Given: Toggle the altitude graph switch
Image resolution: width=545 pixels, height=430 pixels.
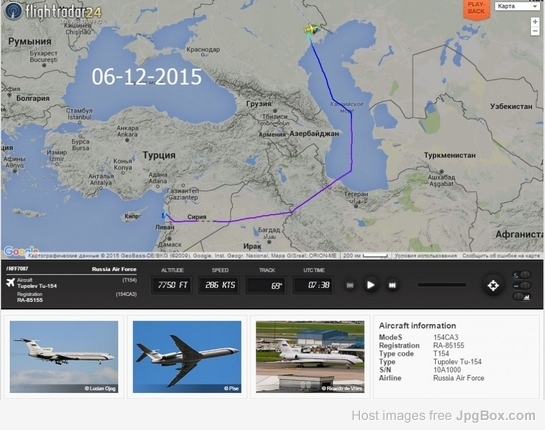Looking at the screenshot, I should point(522,297).
